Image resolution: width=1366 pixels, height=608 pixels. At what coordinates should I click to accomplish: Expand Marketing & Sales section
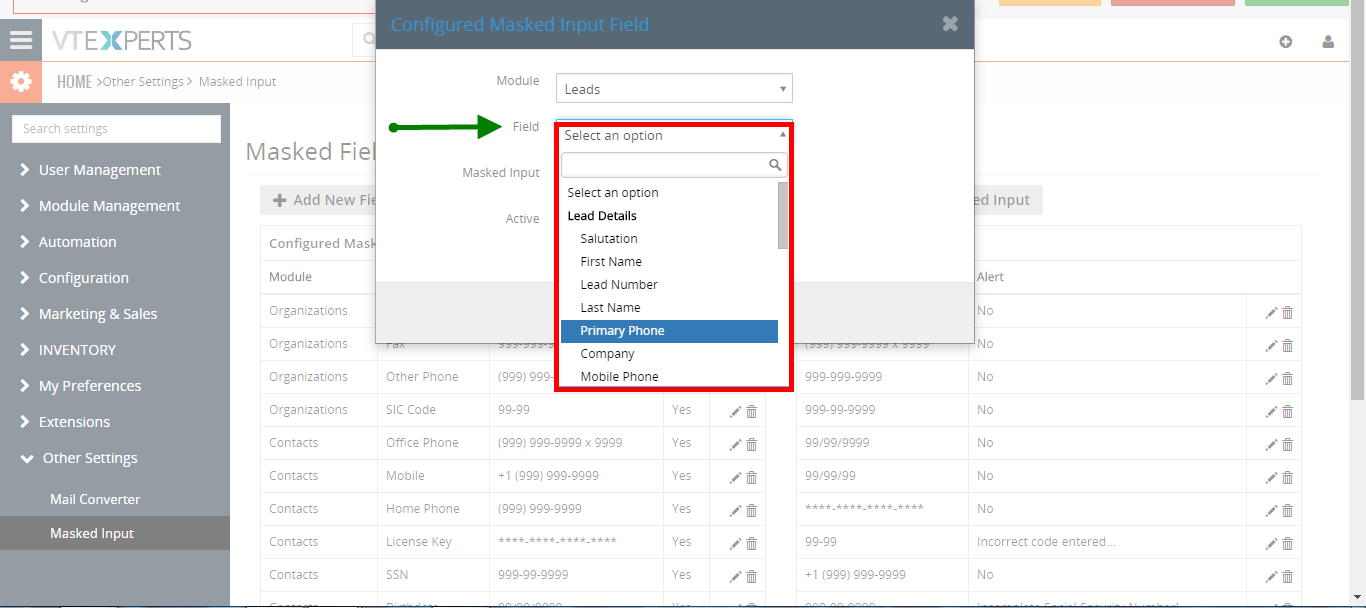(x=88, y=314)
